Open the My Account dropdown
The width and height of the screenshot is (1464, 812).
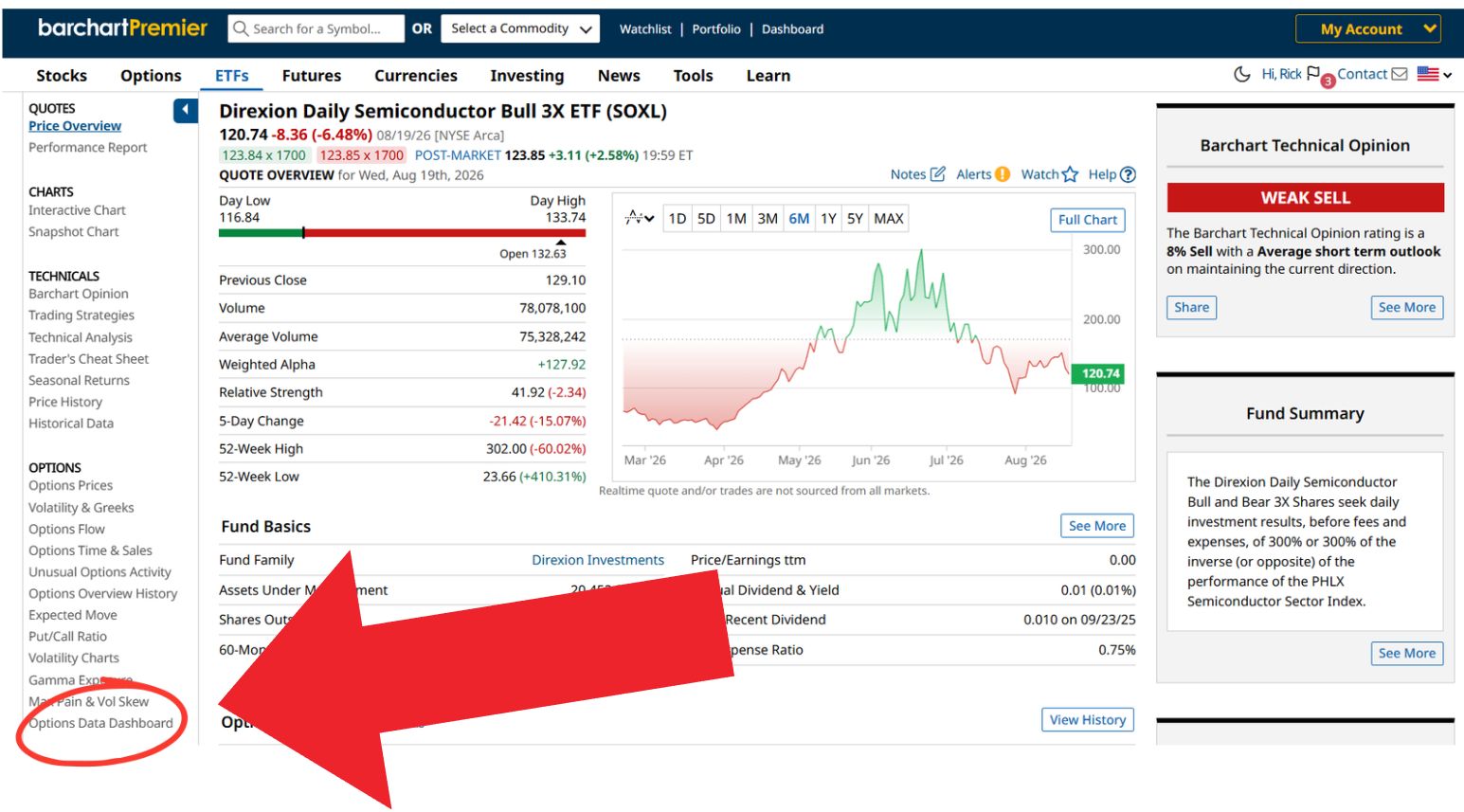[x=1367, y=29]
